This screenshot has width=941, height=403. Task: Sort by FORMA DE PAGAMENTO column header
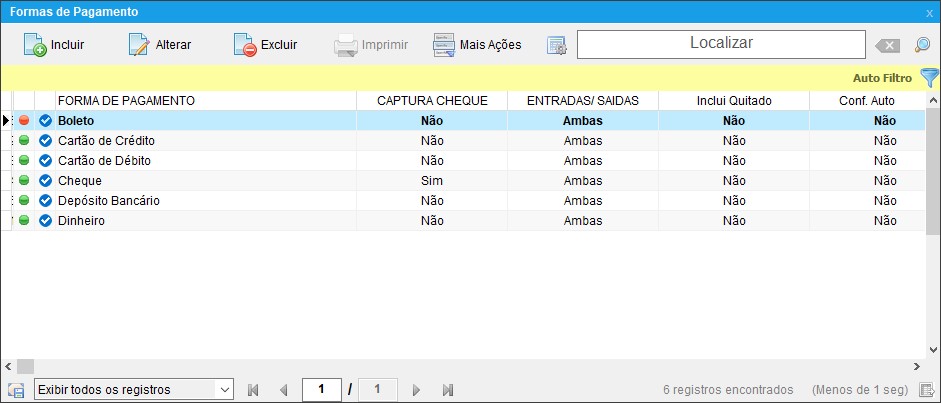point(206,101)
